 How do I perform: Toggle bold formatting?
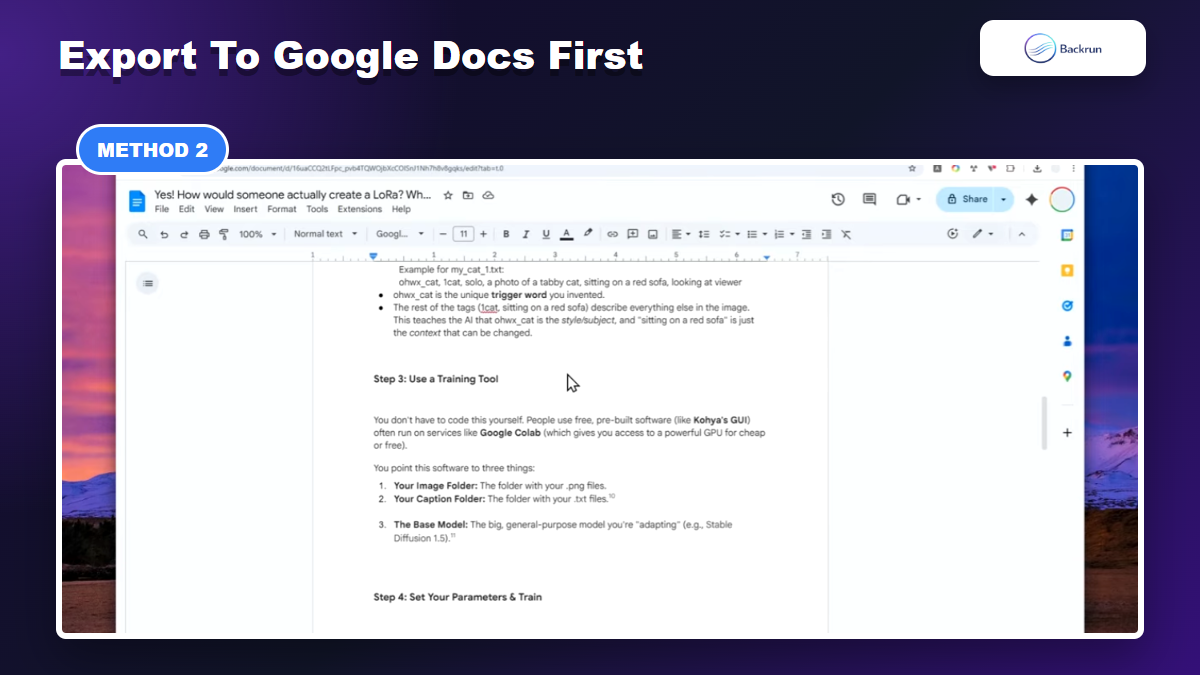[x=506, y=234]
